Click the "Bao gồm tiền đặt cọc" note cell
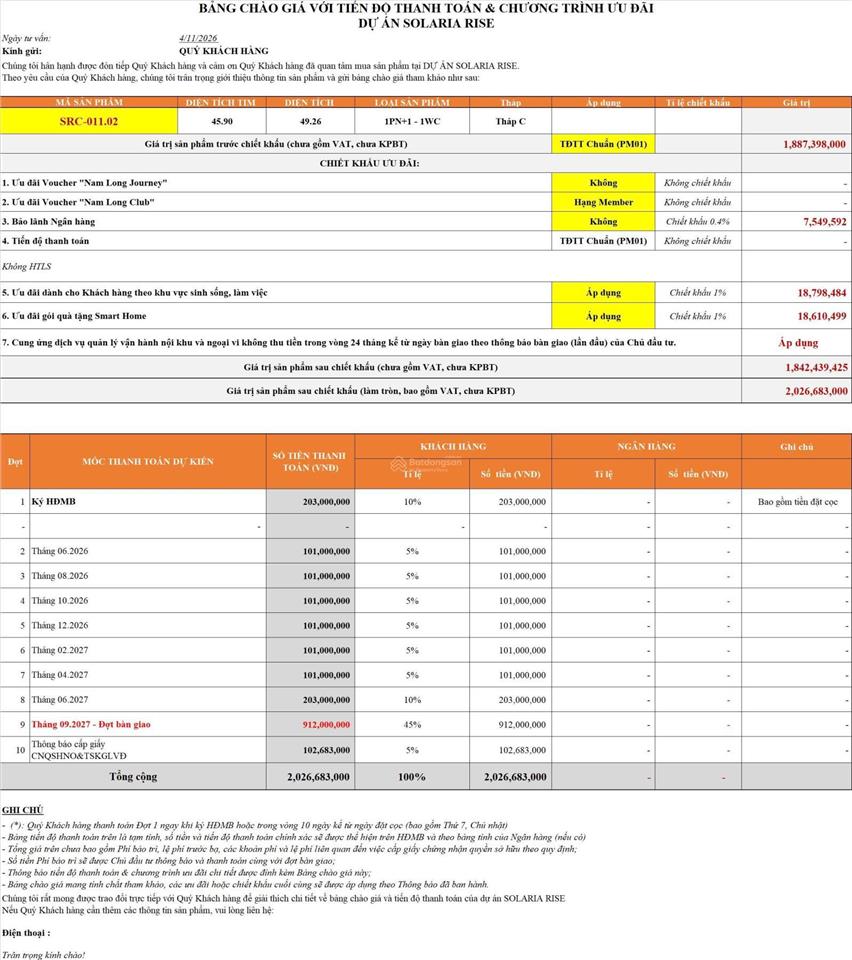852x960 pixels. pyautogui.click(x=798, y=501)
